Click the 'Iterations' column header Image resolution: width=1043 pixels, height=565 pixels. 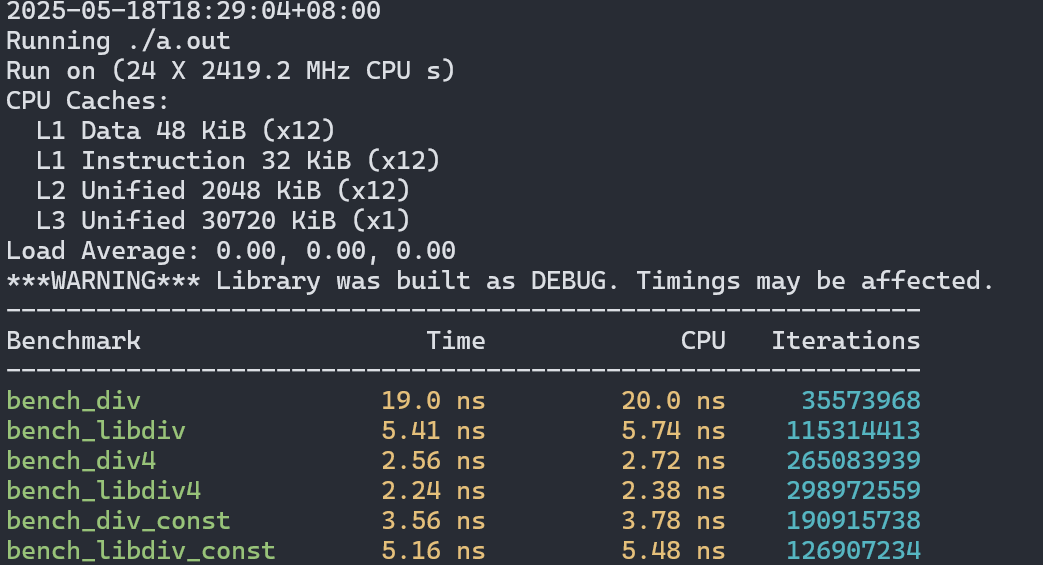click(845, 341)
